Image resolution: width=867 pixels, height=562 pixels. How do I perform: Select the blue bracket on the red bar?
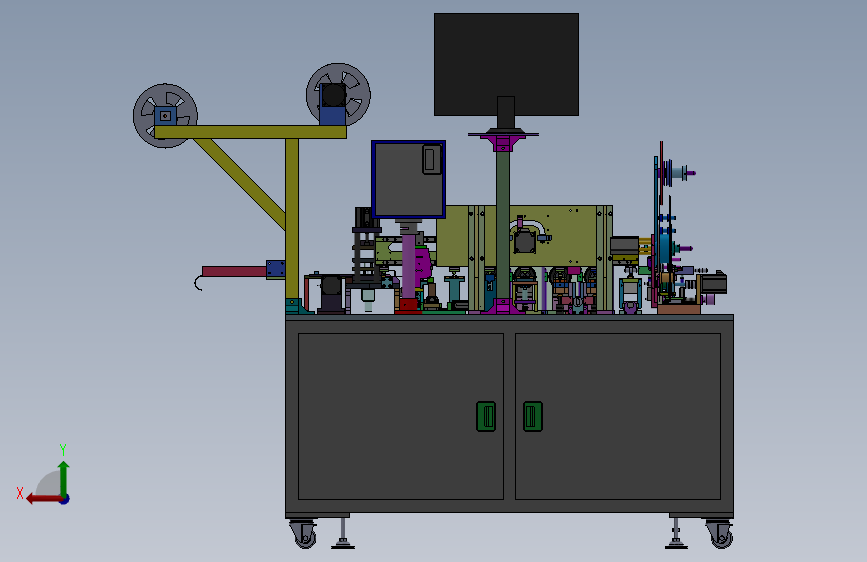click(276, 269)
